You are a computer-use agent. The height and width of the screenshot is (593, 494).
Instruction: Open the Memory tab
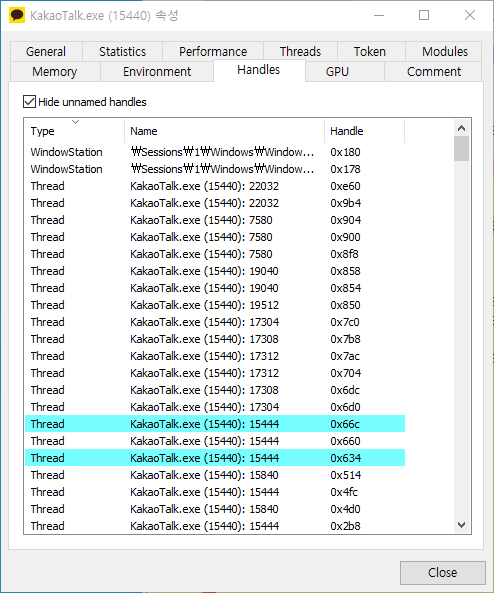pyautogui.click(x=55, y=71)
